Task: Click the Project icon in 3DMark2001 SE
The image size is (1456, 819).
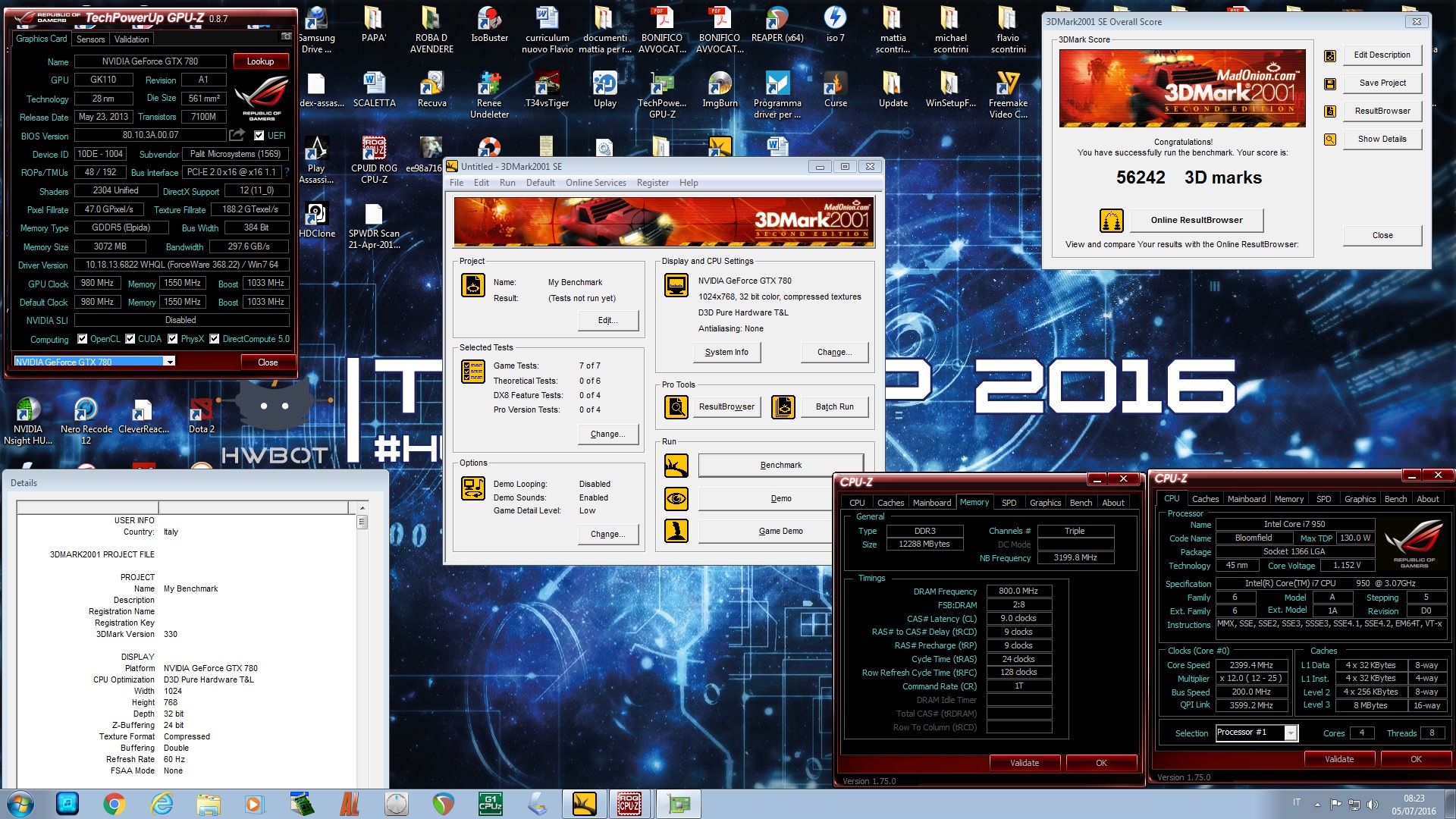Action: click(473, 285)
